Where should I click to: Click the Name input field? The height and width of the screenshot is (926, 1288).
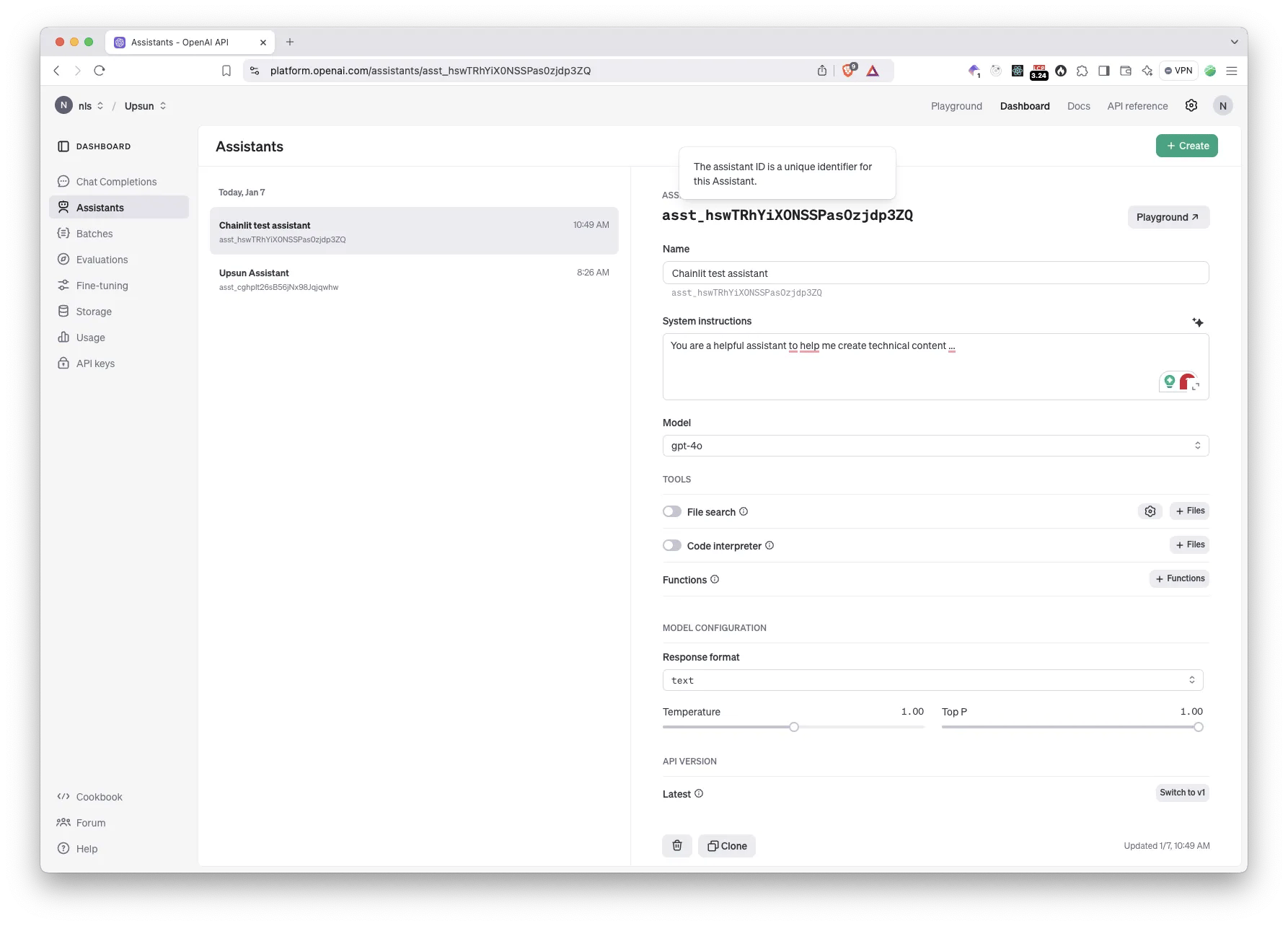(935, 273)
